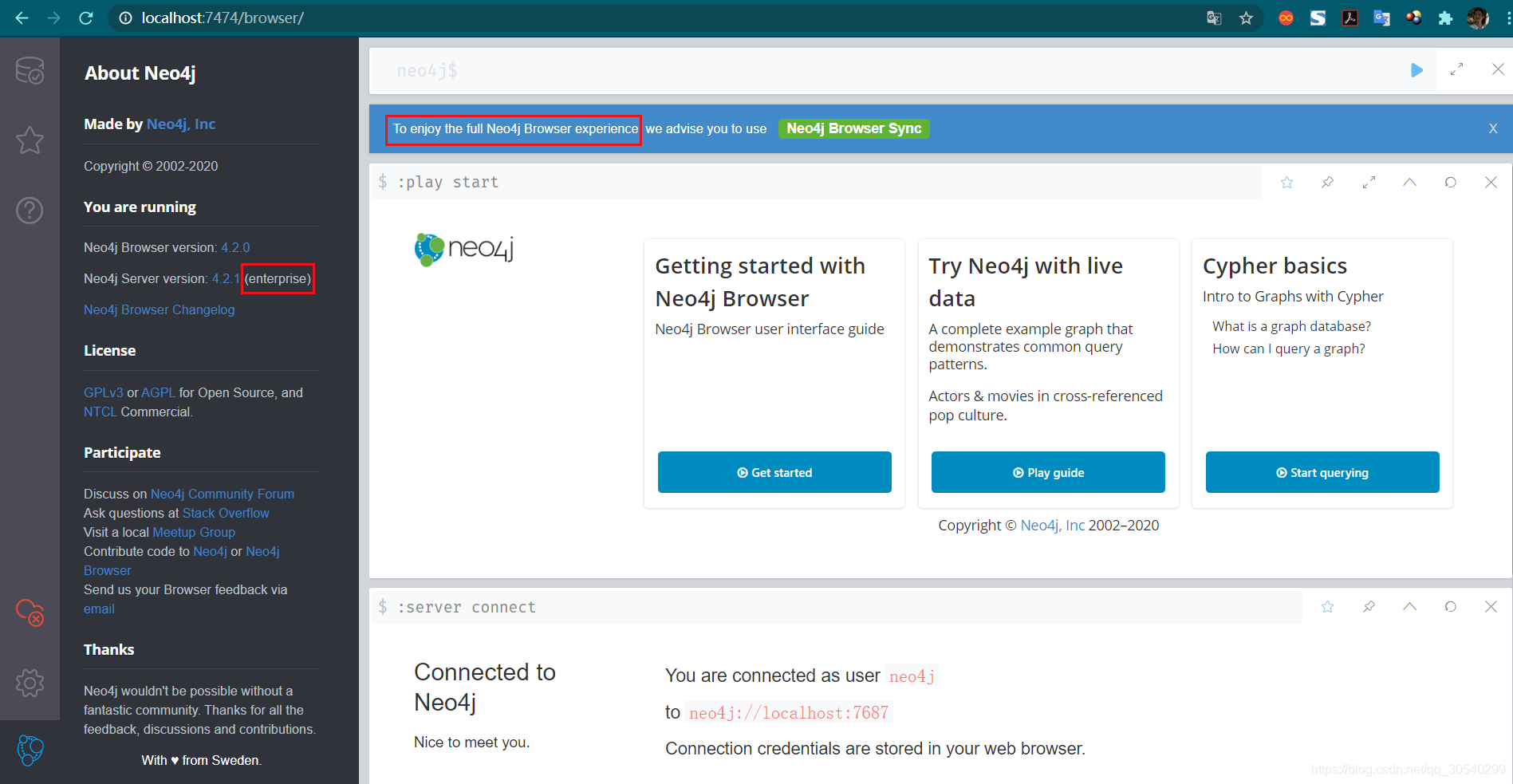1513x784 pixels.
Task: Collapse the :play start frame
Action: coord(1409,183)
